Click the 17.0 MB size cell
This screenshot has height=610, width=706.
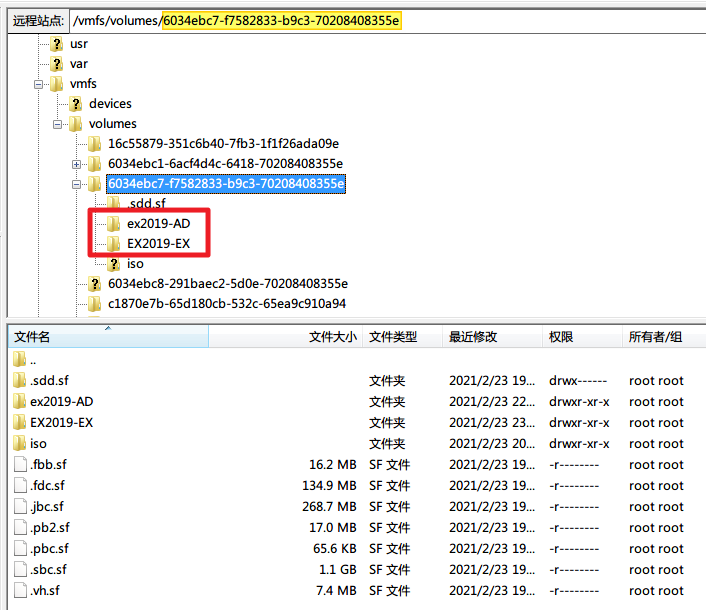point(333,528)
